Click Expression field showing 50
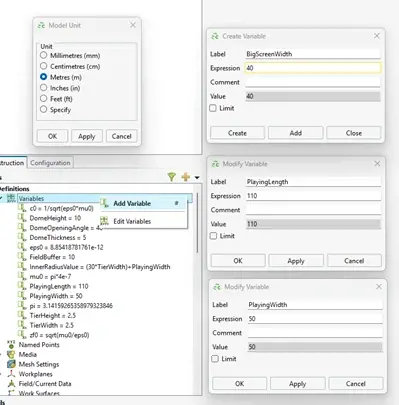The width and height of the screenshot is (399, 405). (x=315, y=319)
